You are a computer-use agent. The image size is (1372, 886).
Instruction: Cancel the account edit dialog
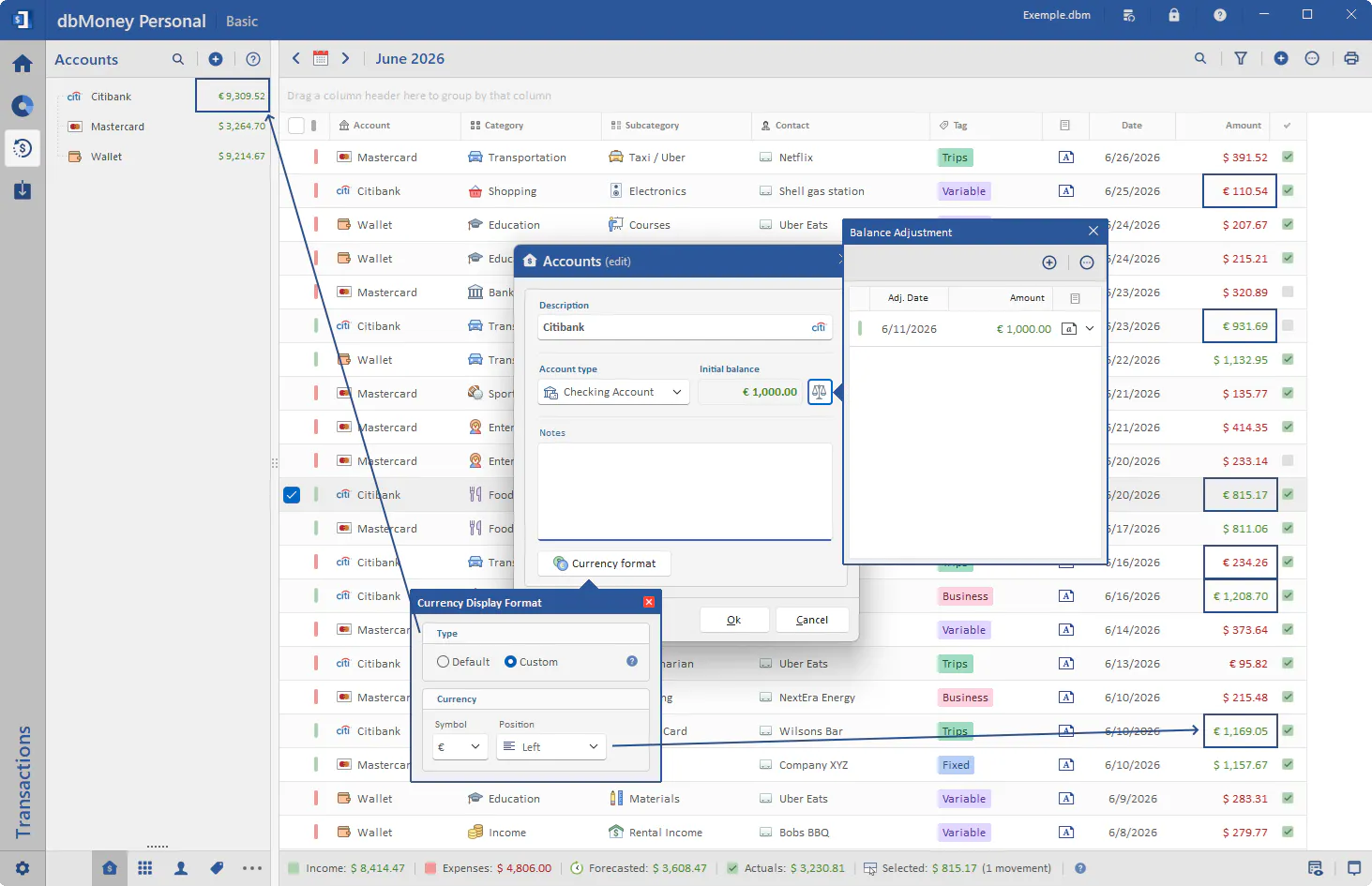812,620
